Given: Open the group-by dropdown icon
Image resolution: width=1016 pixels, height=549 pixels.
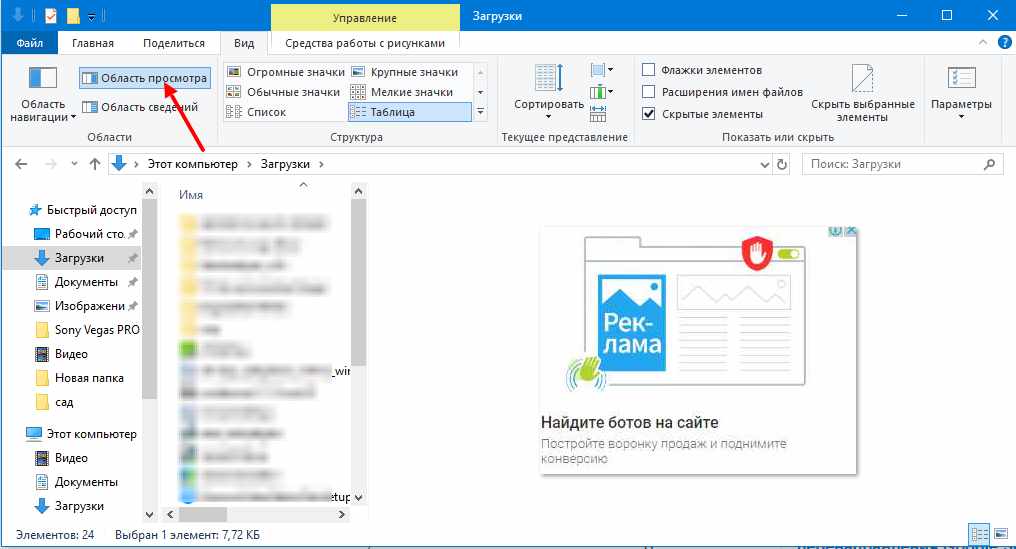Looking at the screenshot, I should point(601,70).
